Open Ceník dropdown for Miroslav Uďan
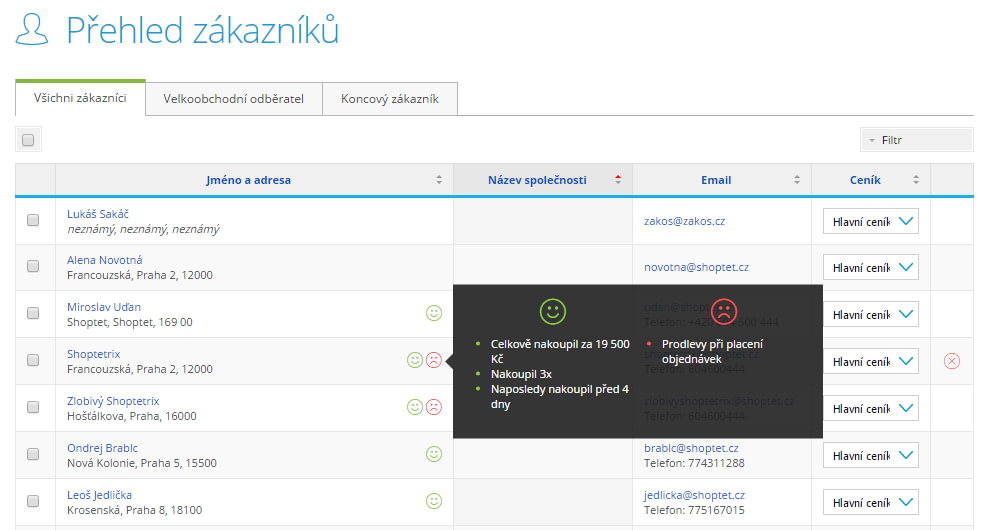Screen dimensions: 982x530 coord(871,314)
